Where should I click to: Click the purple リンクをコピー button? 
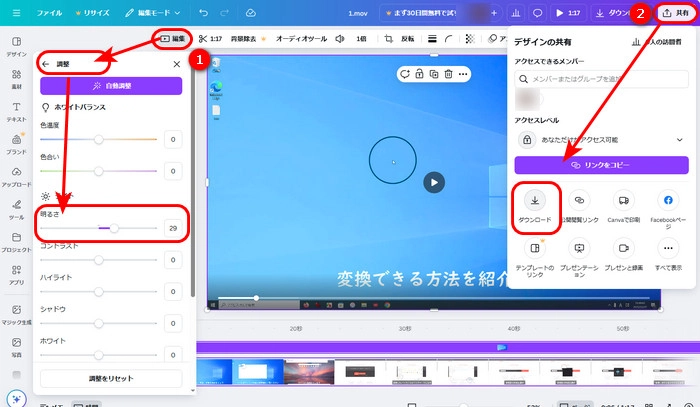pos(601,165)
